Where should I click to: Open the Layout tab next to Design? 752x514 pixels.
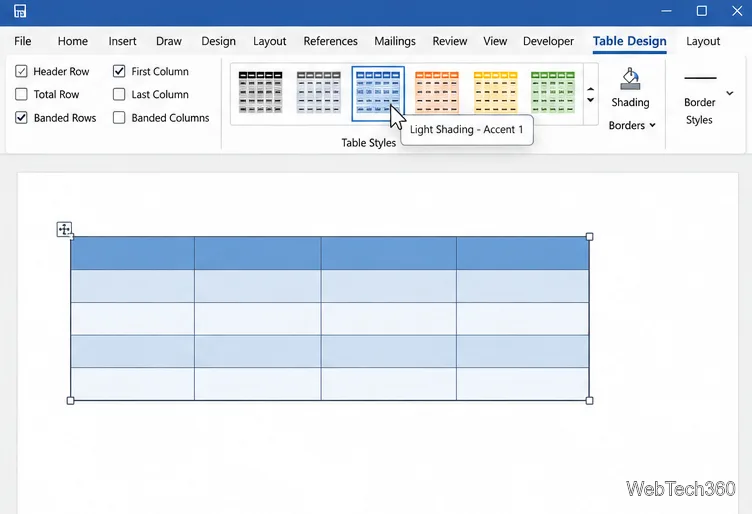(270, 41)
